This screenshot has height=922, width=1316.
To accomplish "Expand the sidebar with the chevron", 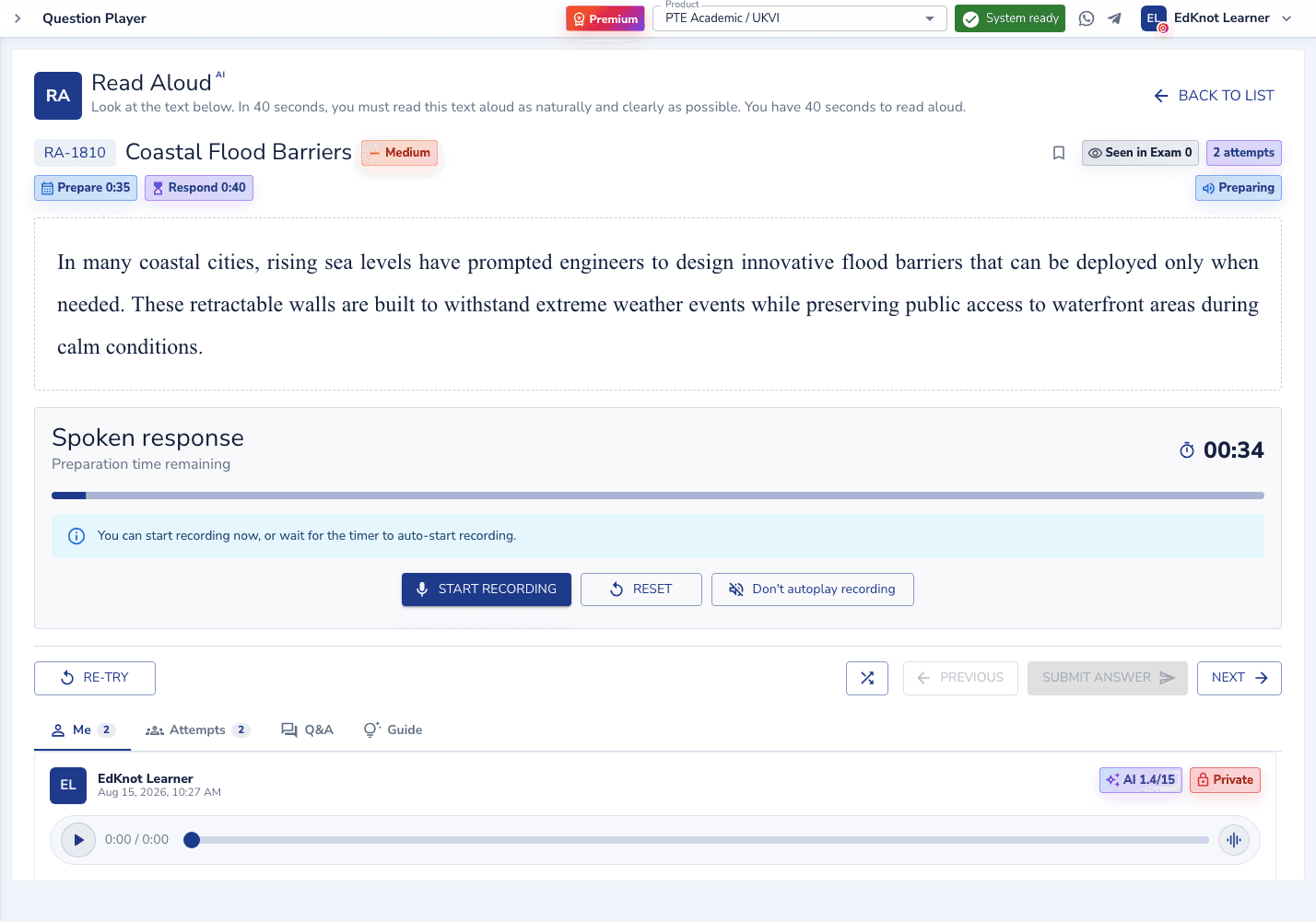I will click(18, 18).
